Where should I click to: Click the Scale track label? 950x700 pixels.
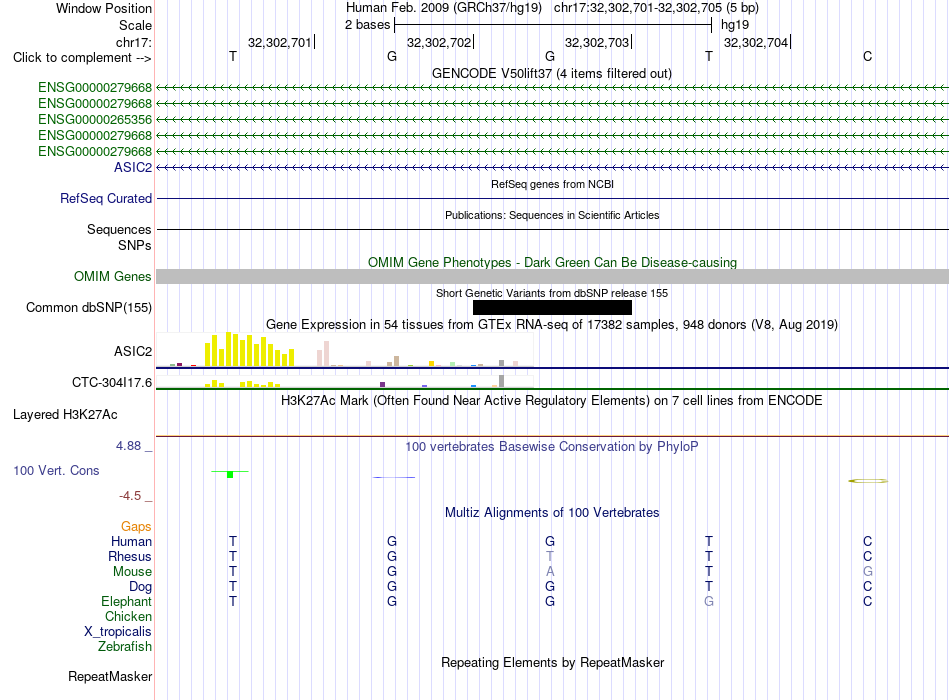click(135, 25)
